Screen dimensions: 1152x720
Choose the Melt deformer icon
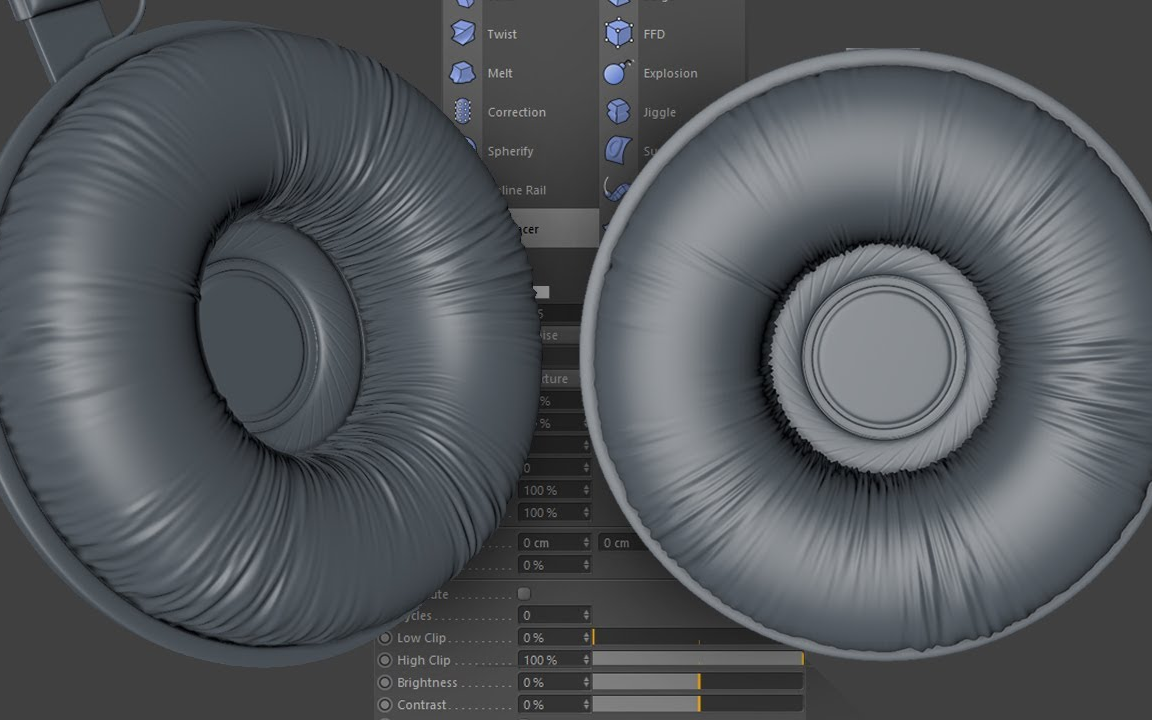[462, 73]
